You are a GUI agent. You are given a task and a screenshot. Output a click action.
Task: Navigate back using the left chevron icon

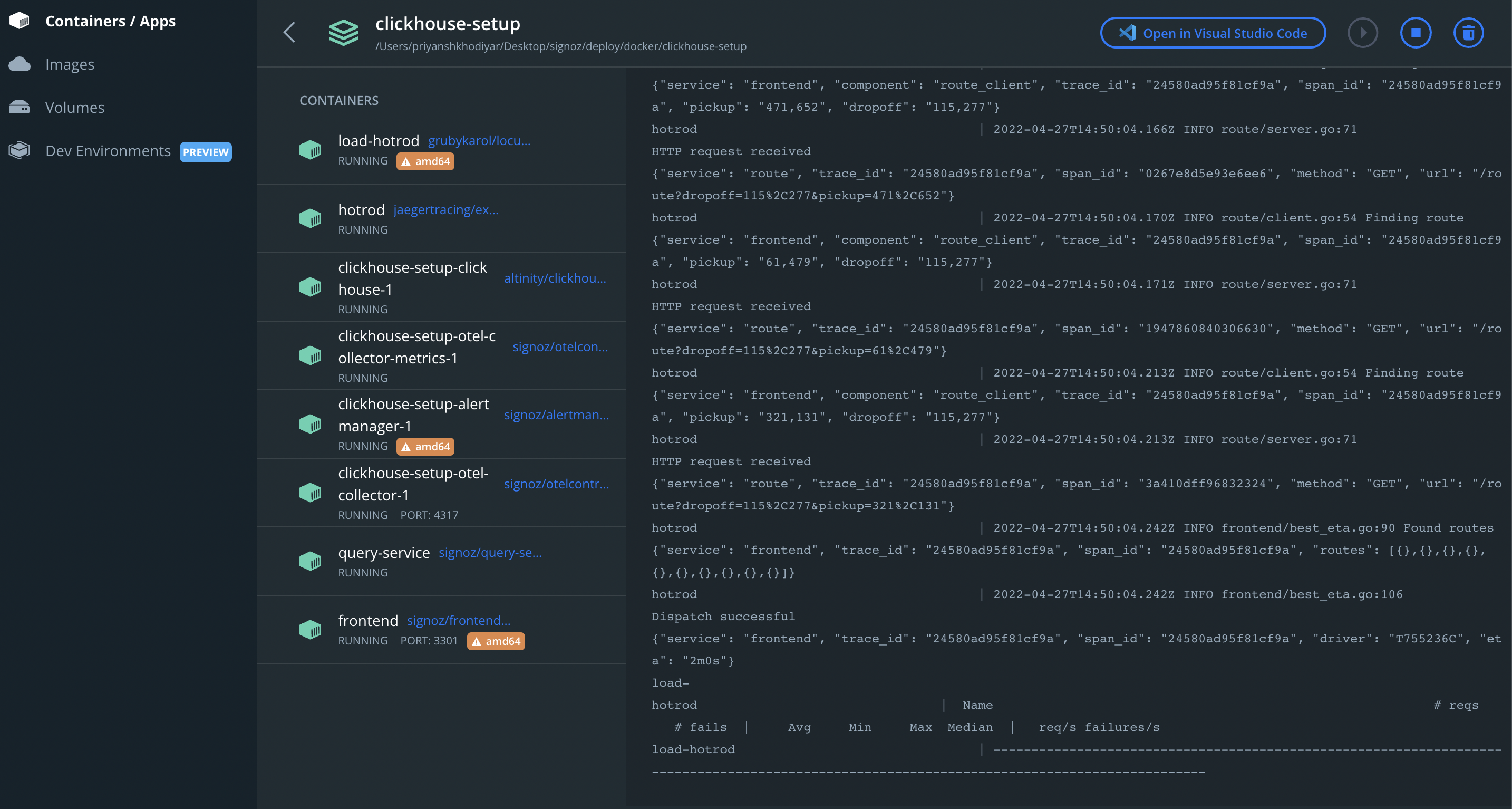(x=288, y=32)
